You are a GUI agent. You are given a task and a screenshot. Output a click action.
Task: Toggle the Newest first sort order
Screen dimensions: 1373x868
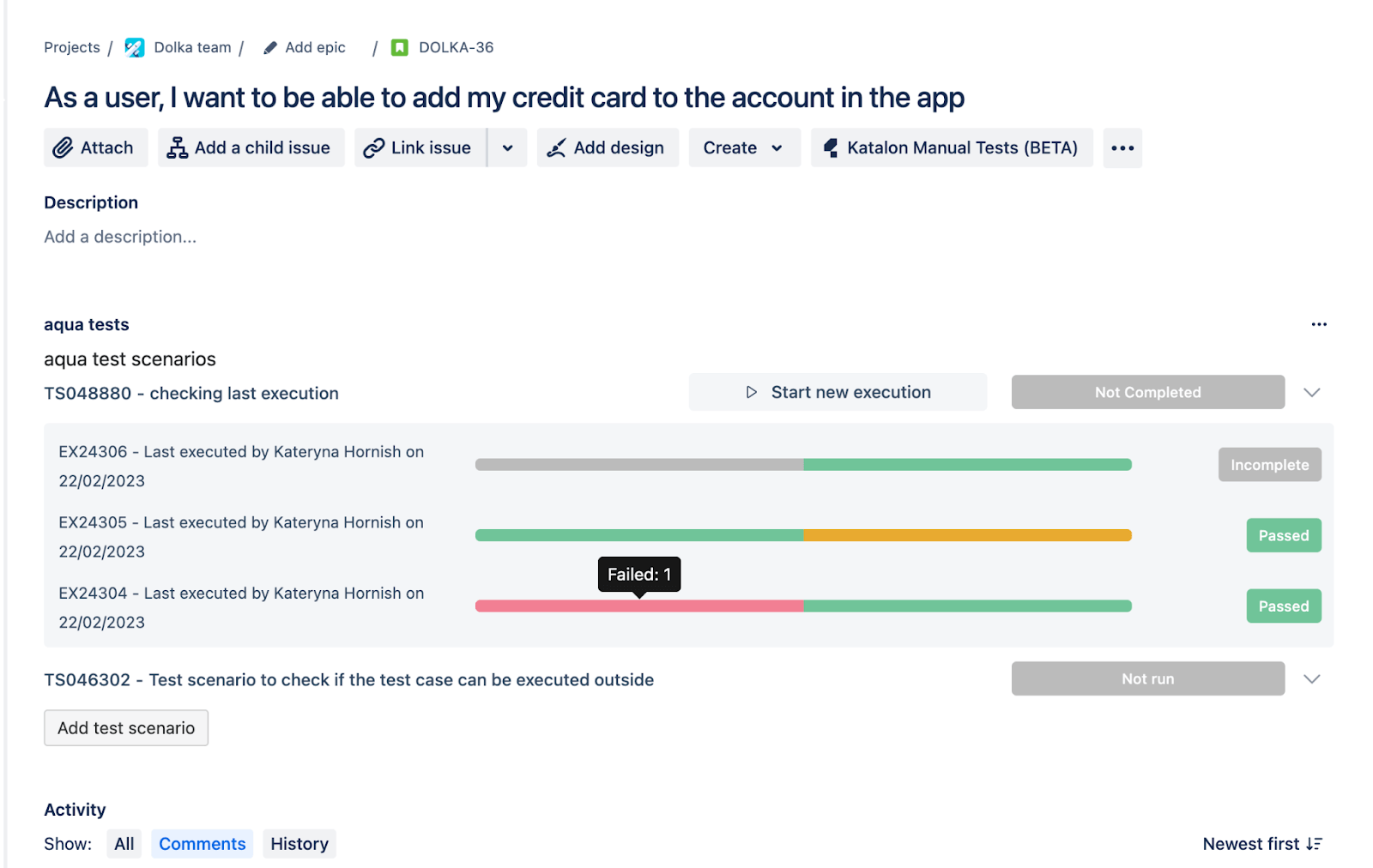(x=1262, y=844)
